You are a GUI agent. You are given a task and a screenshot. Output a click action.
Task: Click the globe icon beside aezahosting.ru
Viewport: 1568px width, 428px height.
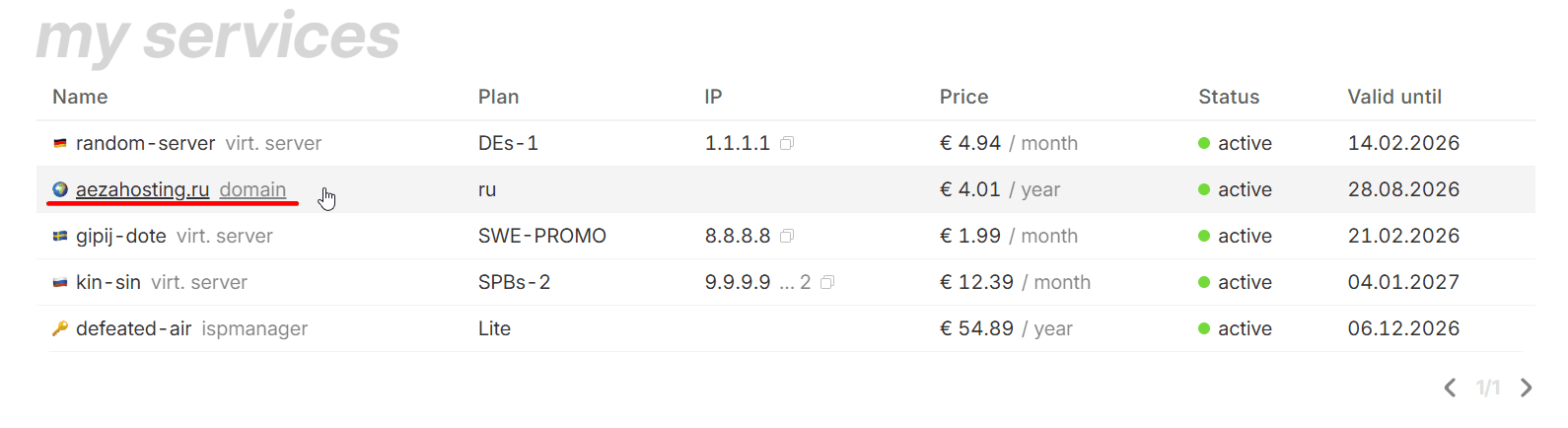(60, 189)
